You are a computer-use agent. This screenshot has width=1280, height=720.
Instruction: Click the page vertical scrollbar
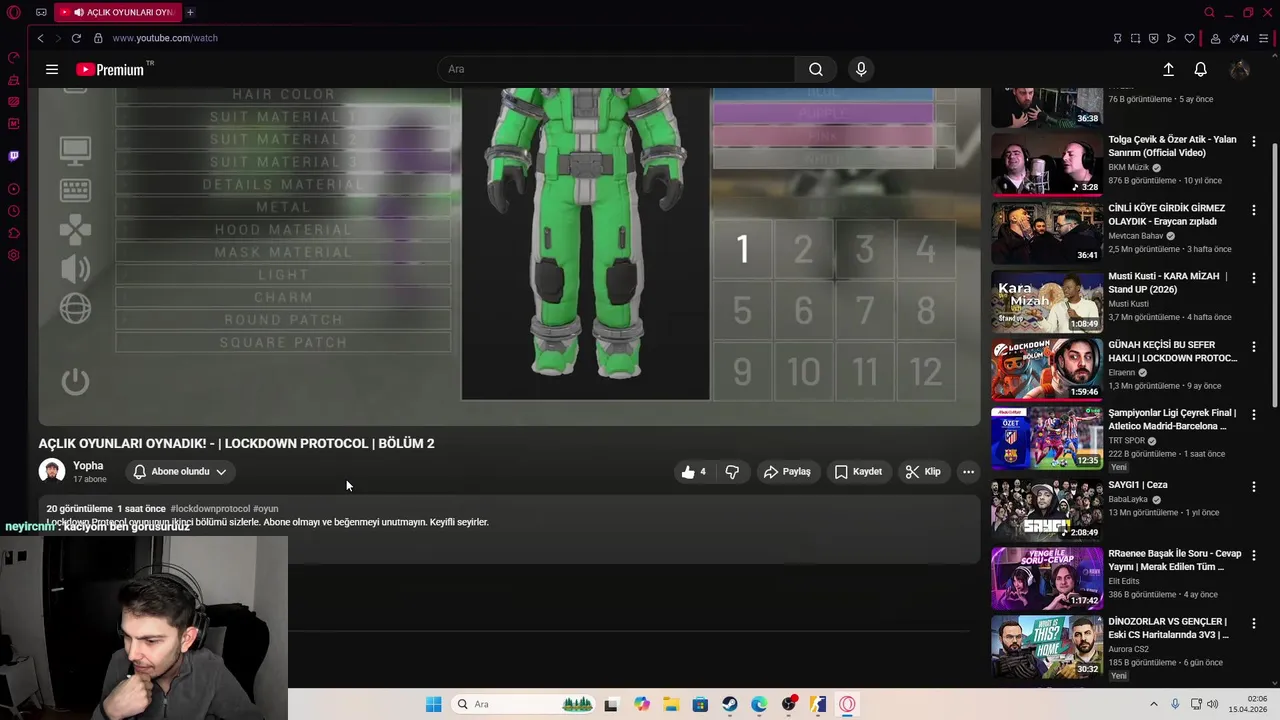click(1274, 275)
